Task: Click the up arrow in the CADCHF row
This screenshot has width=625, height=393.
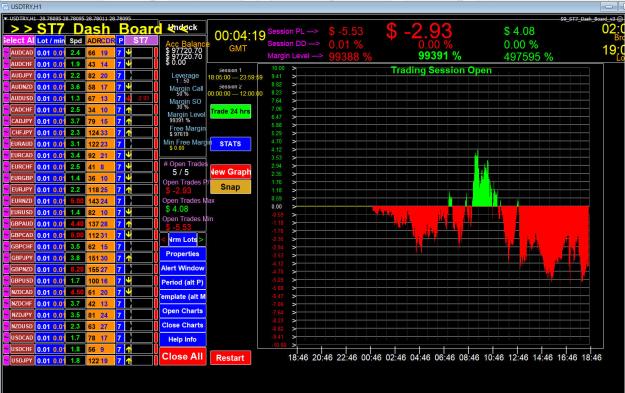Action: [129, 110]
